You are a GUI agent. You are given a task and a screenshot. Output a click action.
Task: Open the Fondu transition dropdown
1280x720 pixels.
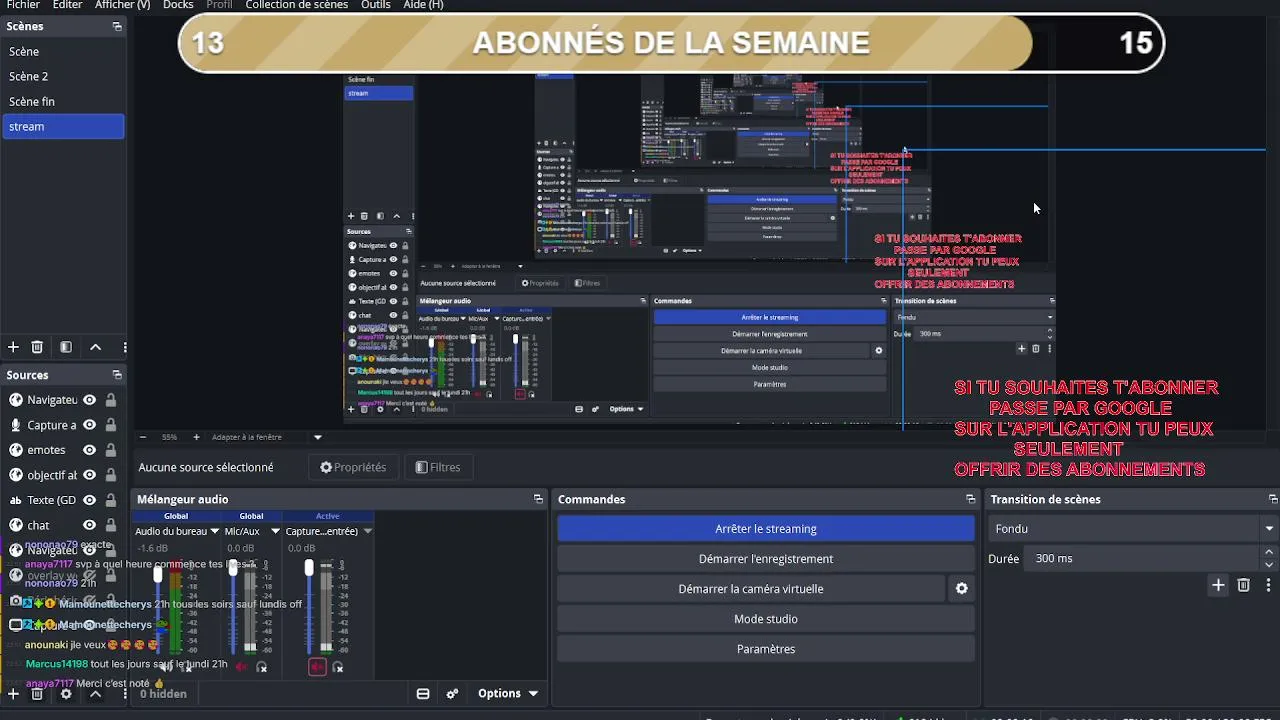coord(1132,529)
